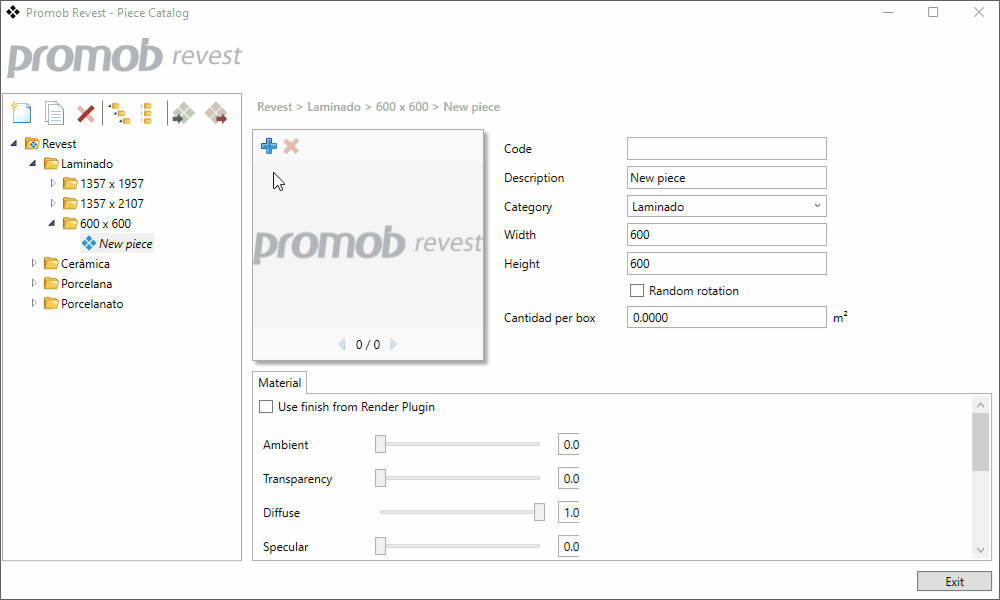Click the Promob logo icon in the title bar
Viewport: 1000px width, 600px height.
click(13, 12)
